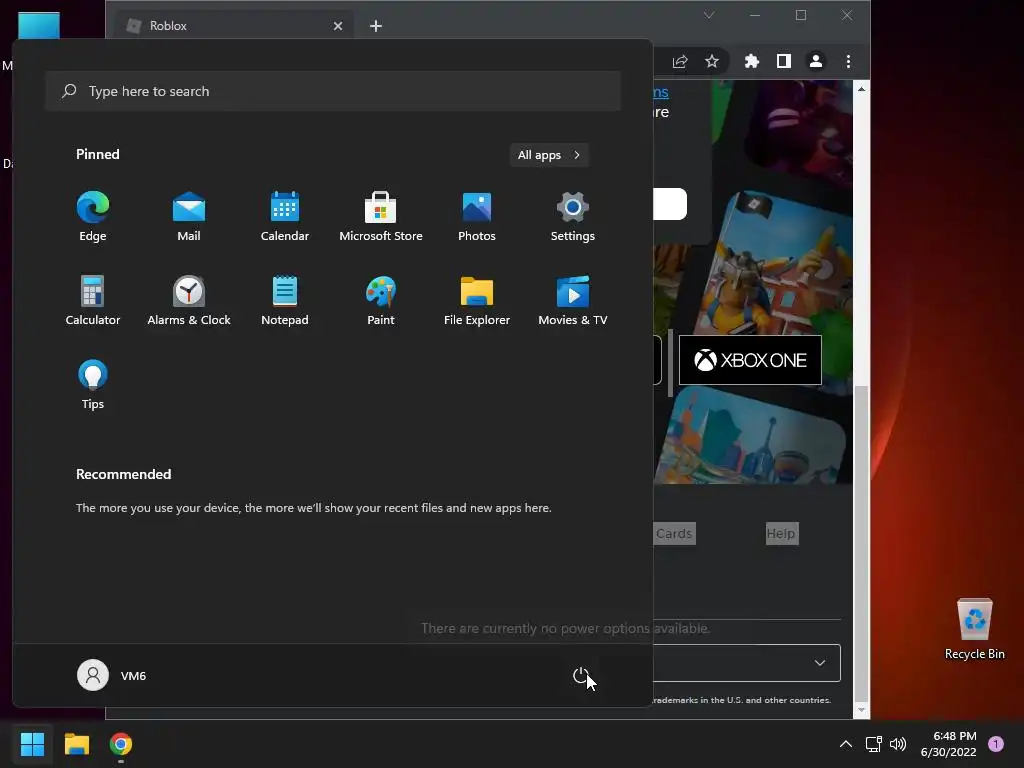This screenshot has width=1024, height=768.
Task: Toggle Chrome side panel
Action: pos(784,61)
